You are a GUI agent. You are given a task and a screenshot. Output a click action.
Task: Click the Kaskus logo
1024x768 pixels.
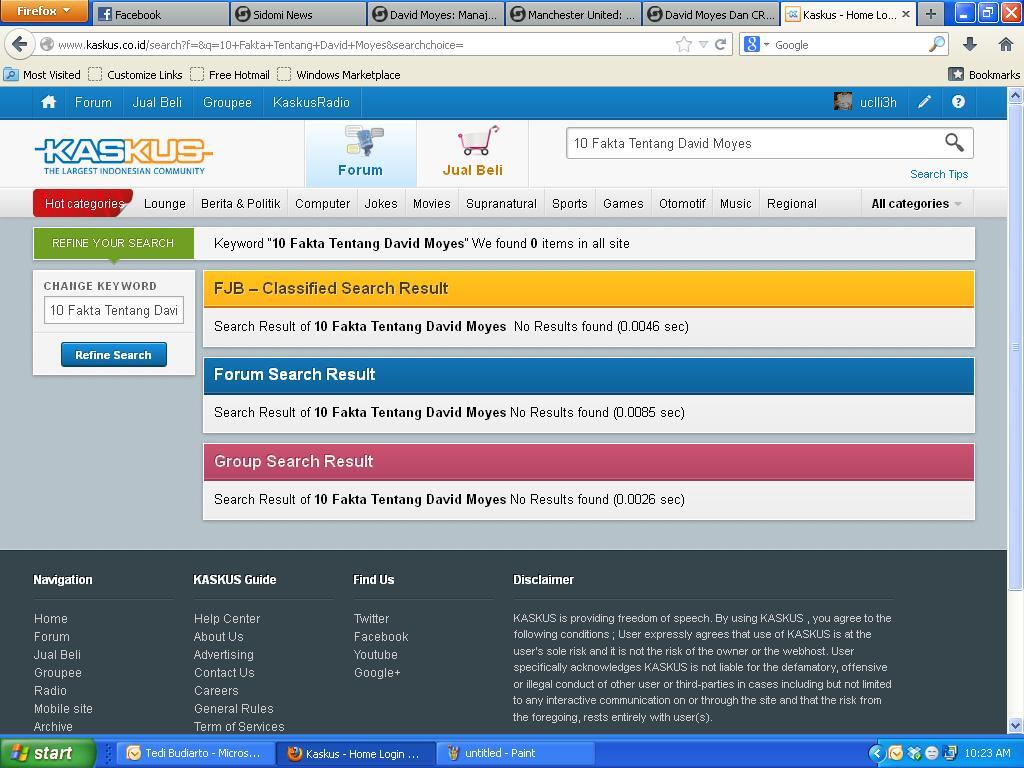click(123, 156)
